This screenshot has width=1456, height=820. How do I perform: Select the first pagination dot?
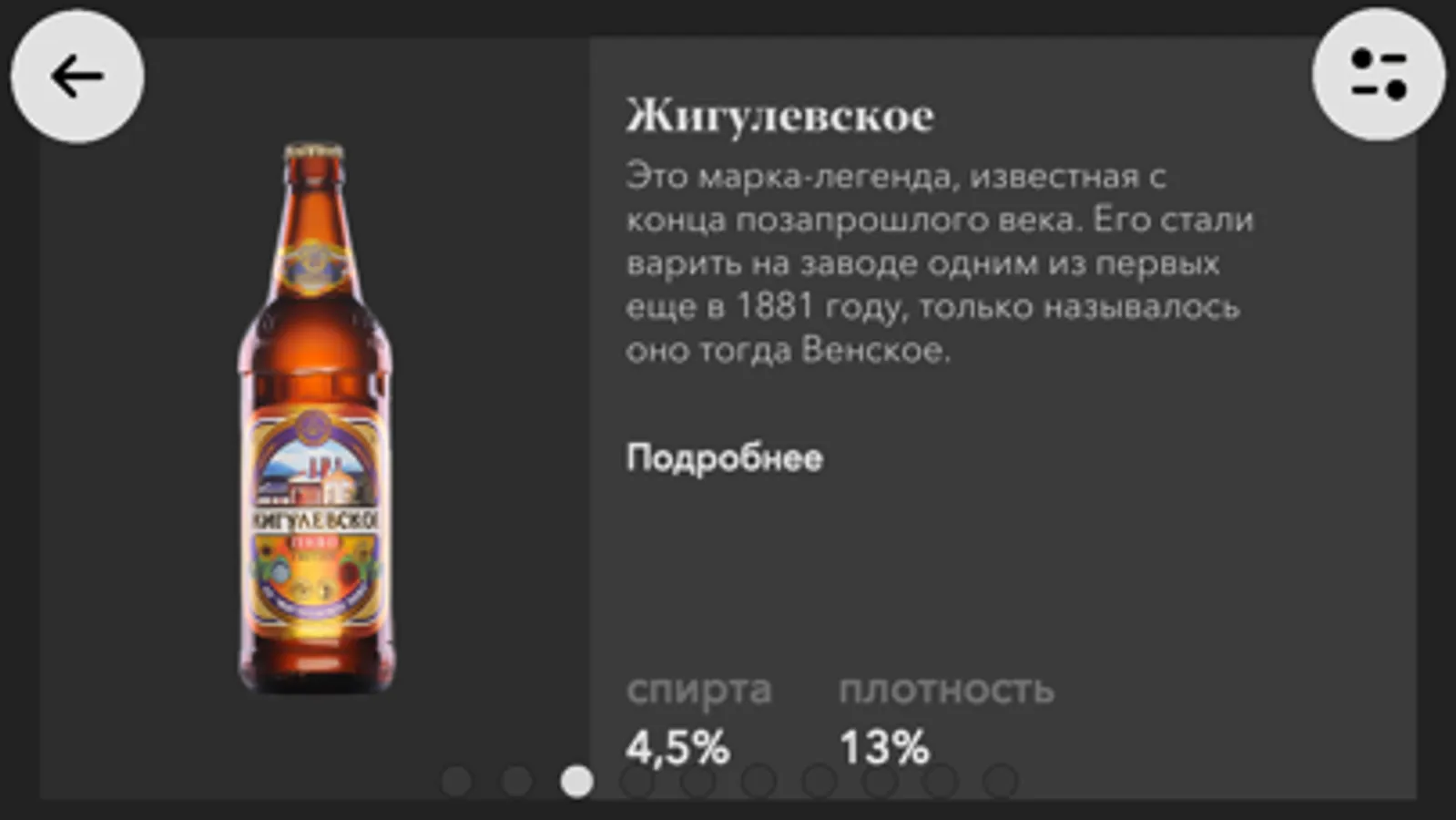point(457,781)
